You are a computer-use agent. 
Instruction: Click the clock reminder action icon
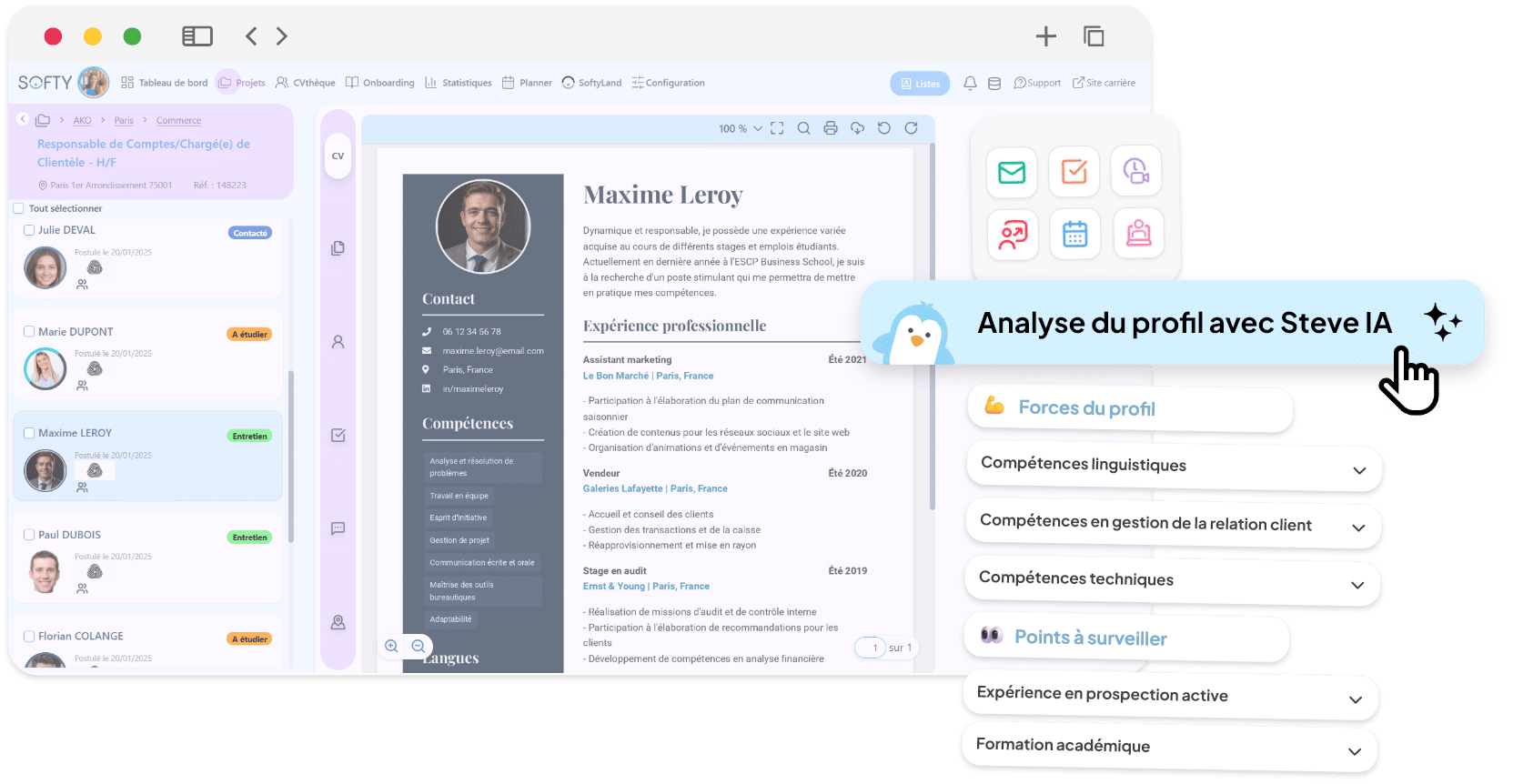1136,170
